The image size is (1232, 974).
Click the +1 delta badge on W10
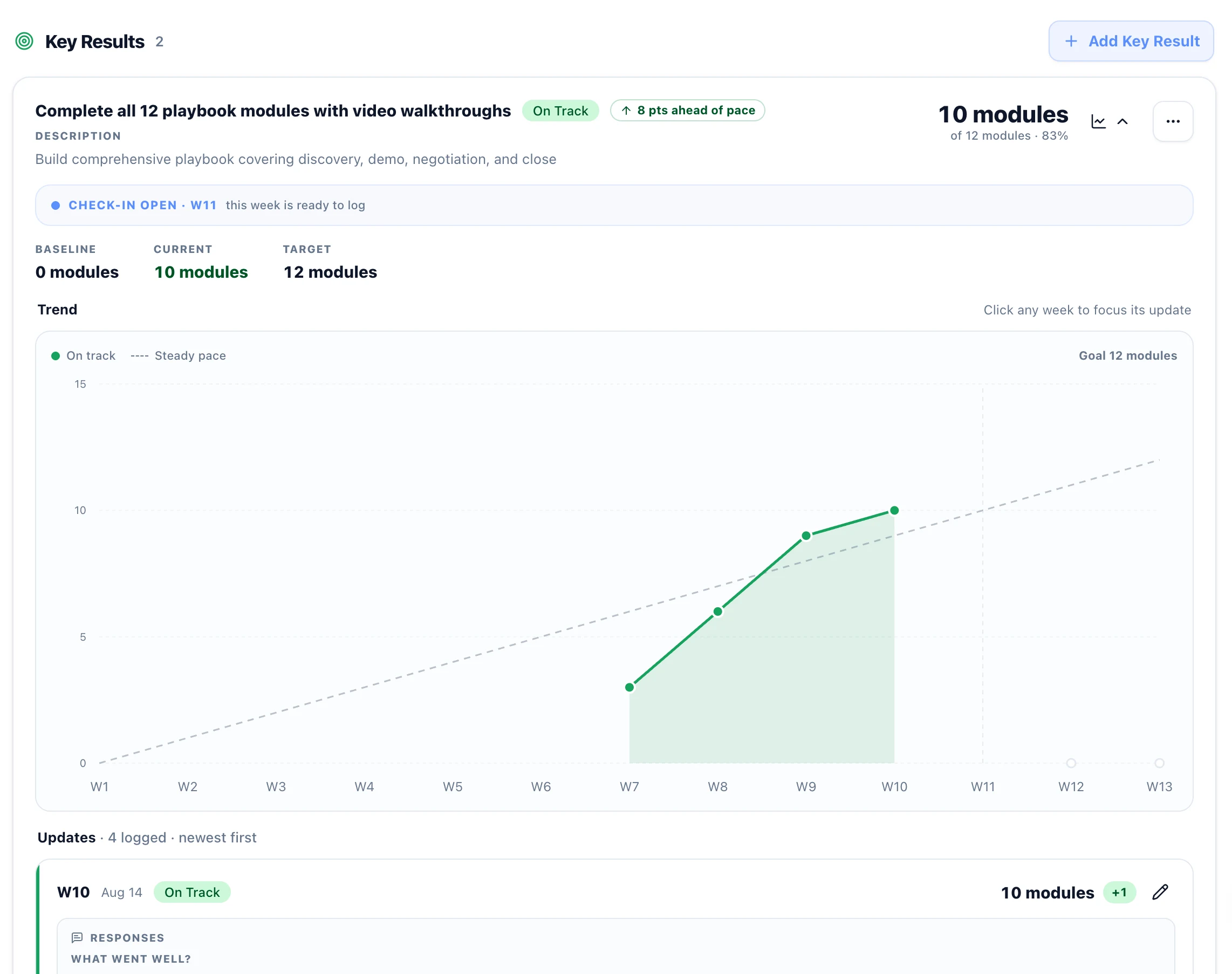click(x=1119, y=893)
